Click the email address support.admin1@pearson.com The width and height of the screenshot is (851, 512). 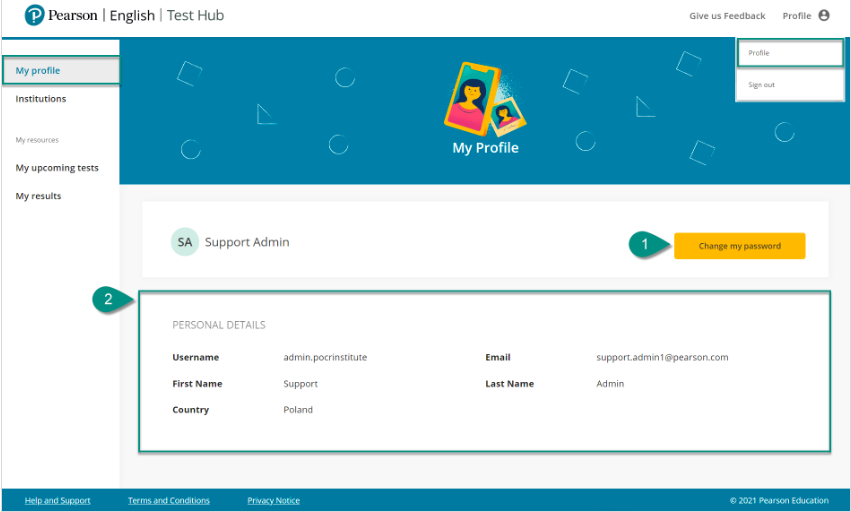662,357
